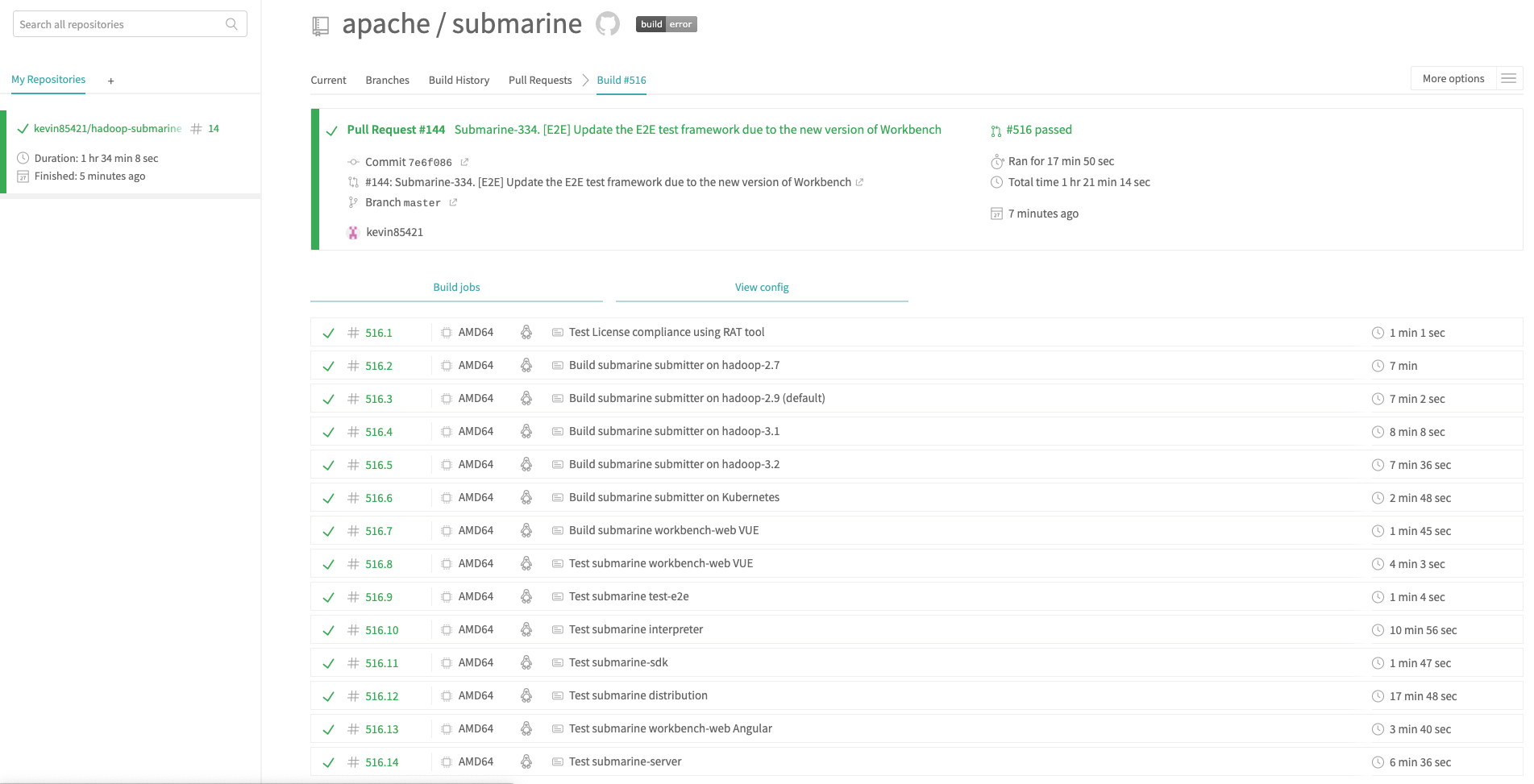Click env icon before Test License compliance
Viewport: 1534px width, 784px height.
click(x=558, y=332)
